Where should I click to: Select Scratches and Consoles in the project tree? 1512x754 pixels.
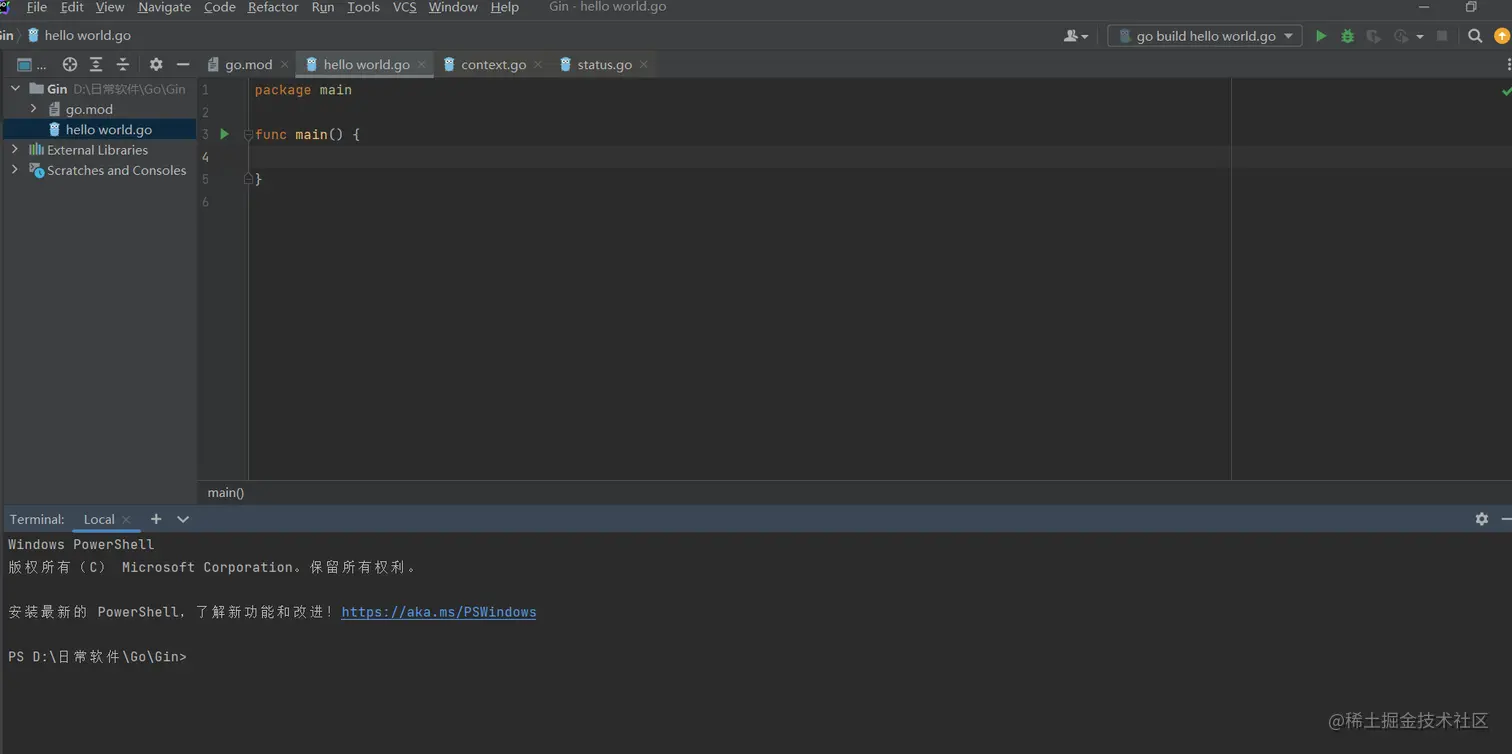point(116,170)
